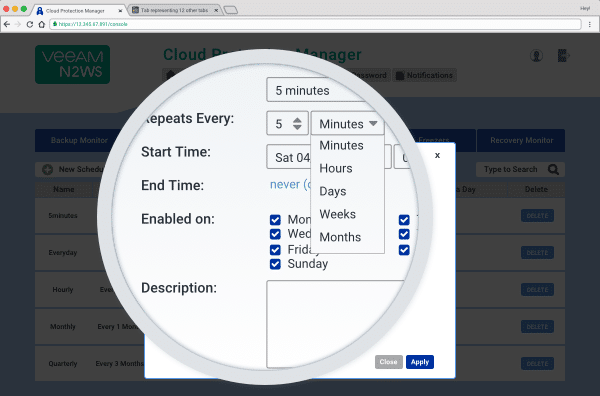Delete the Everyday schedule
Viewport: 600px width, 396px height.
[x=537, y=253]
